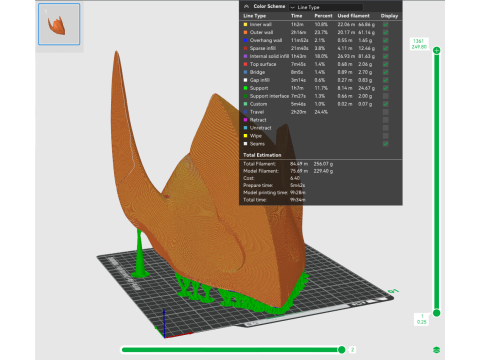Click the Support time value 1h7m

click(297, 88)
